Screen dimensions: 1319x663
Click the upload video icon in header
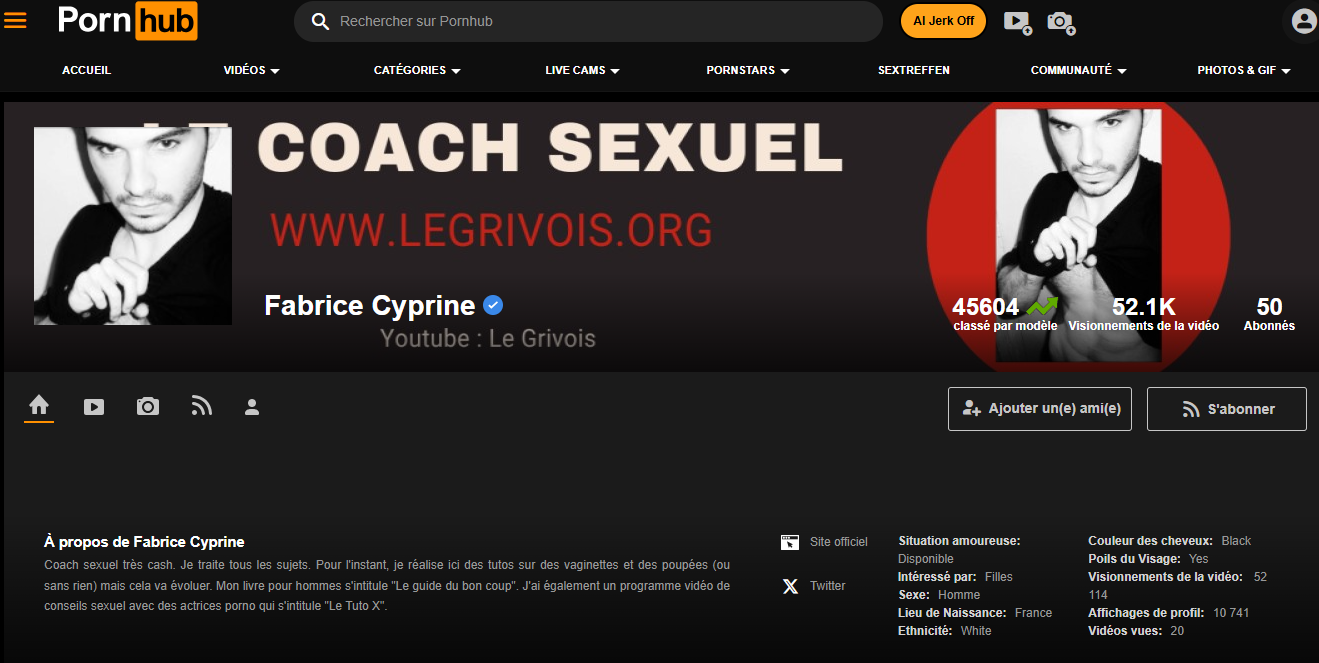point(1017,21)
